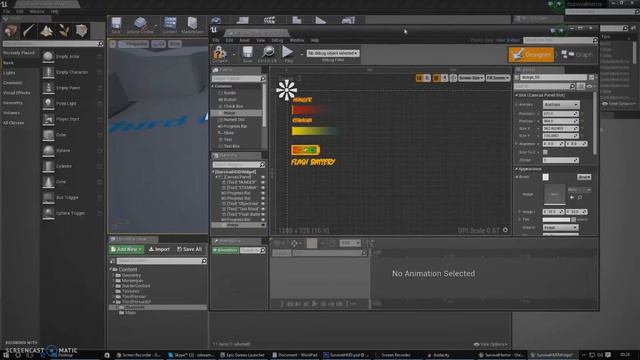Viewport: 640px width, 360px height.
Task: Toggle Size To Content checkbox in Details
Action: [x=545, y=152]
